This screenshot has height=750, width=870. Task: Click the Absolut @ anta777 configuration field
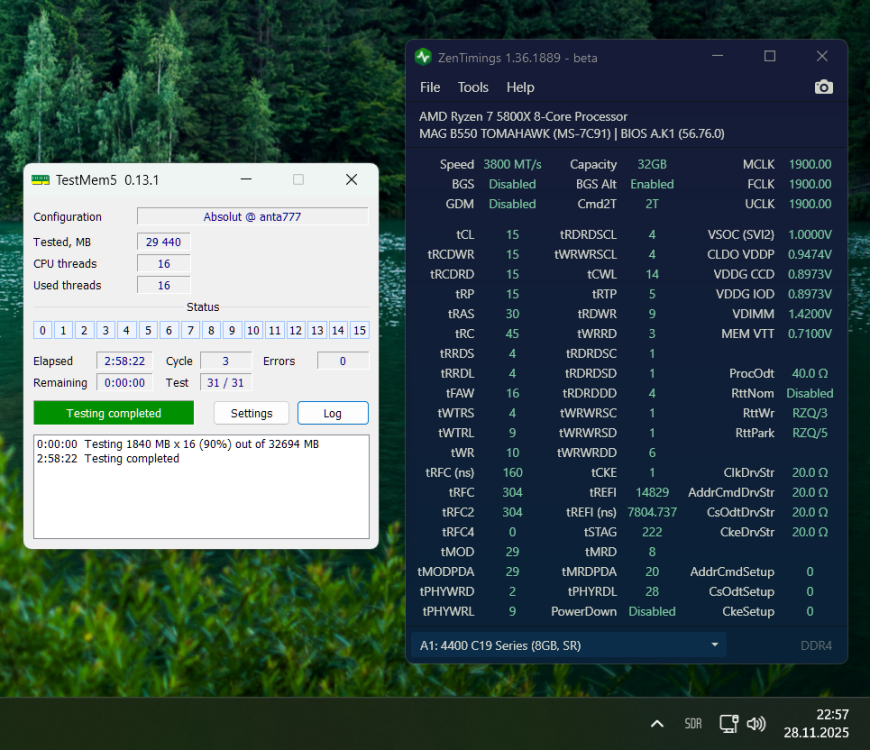252,217
